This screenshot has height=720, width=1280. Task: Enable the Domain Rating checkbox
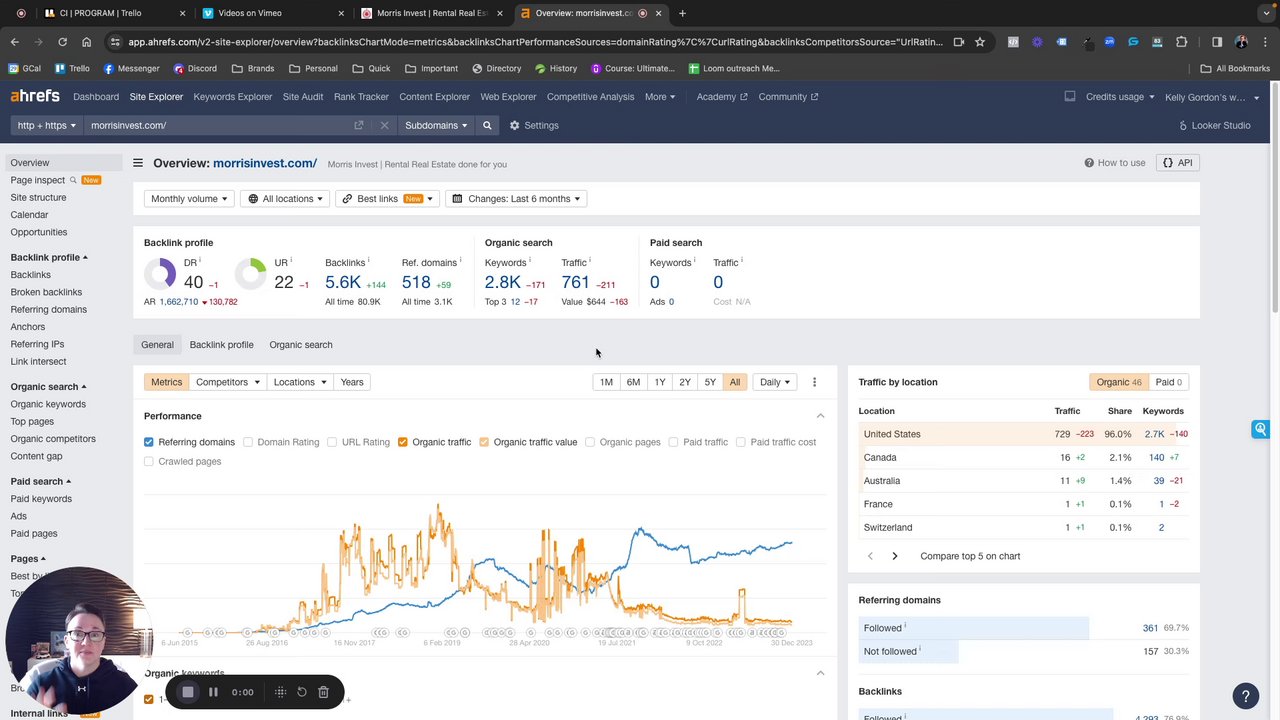[248, 442]
